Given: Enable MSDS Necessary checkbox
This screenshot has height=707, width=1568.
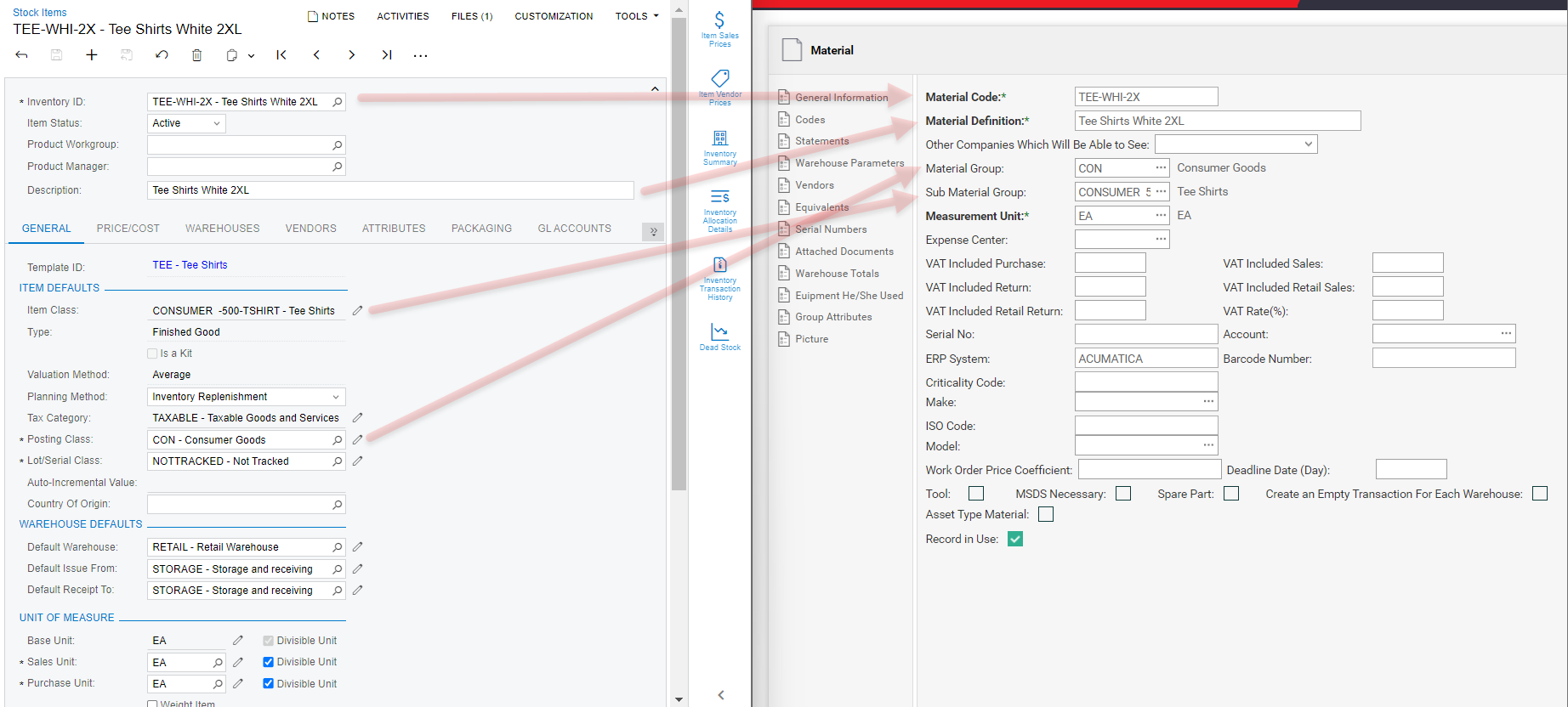Looking at the screenshot, I should pyautogui.click(x=1123, y=494).
